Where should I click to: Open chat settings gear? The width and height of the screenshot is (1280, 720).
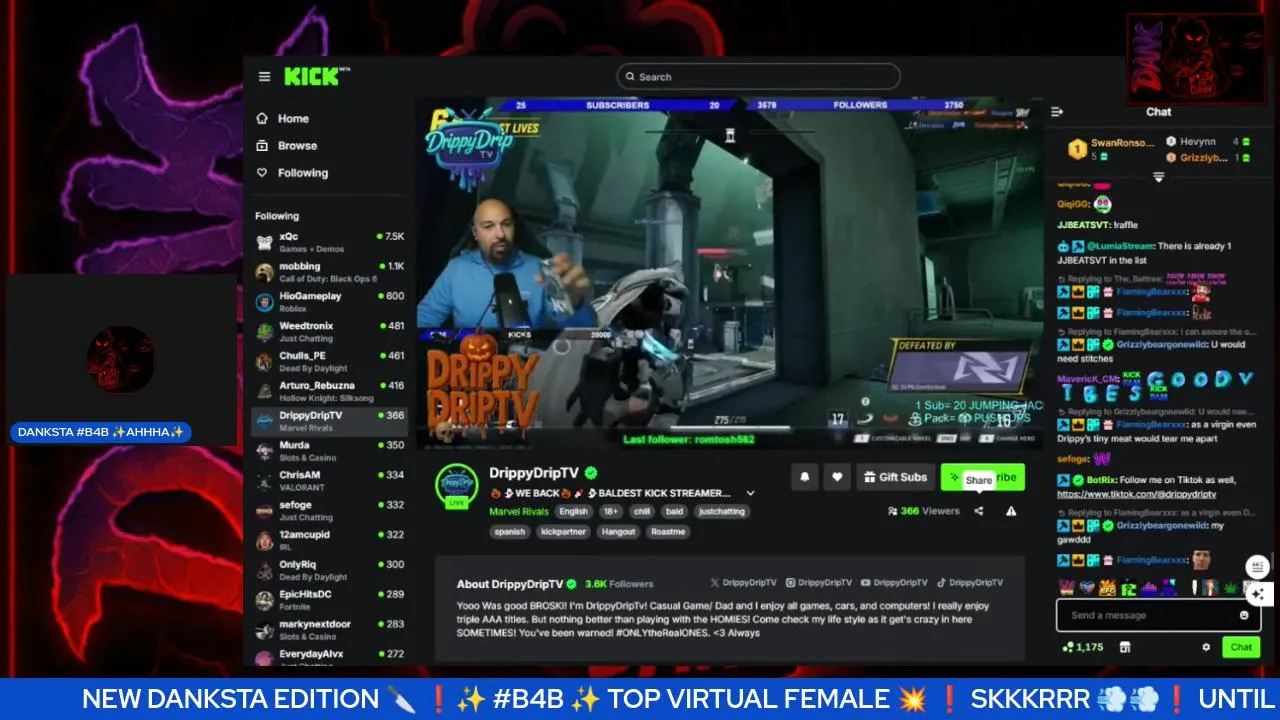coord(1206,647)
